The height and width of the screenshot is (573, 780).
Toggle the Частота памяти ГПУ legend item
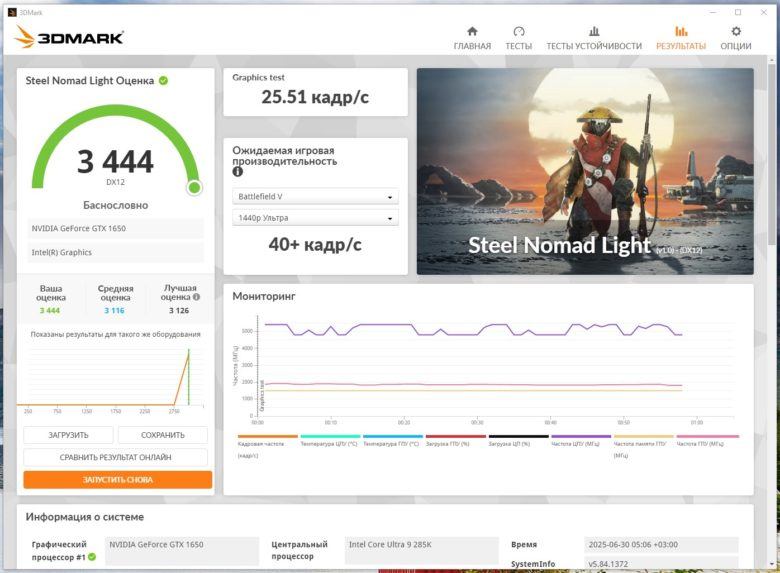pyautogui.click(x=643, y=445)
